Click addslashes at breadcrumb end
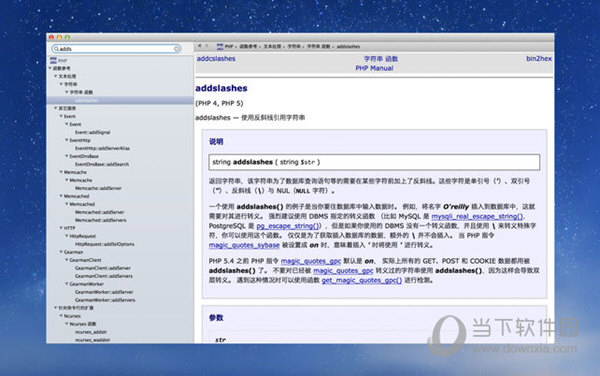This screenshot has width=600, height=376. coord(348,46)
